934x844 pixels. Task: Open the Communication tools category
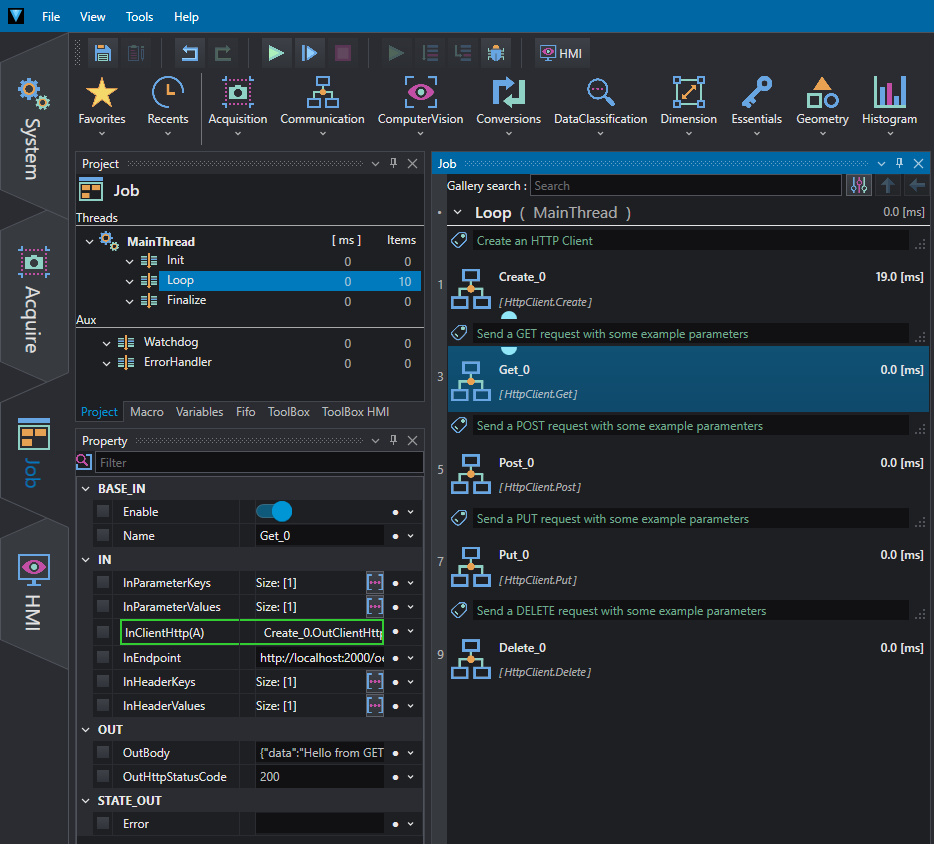322,105
